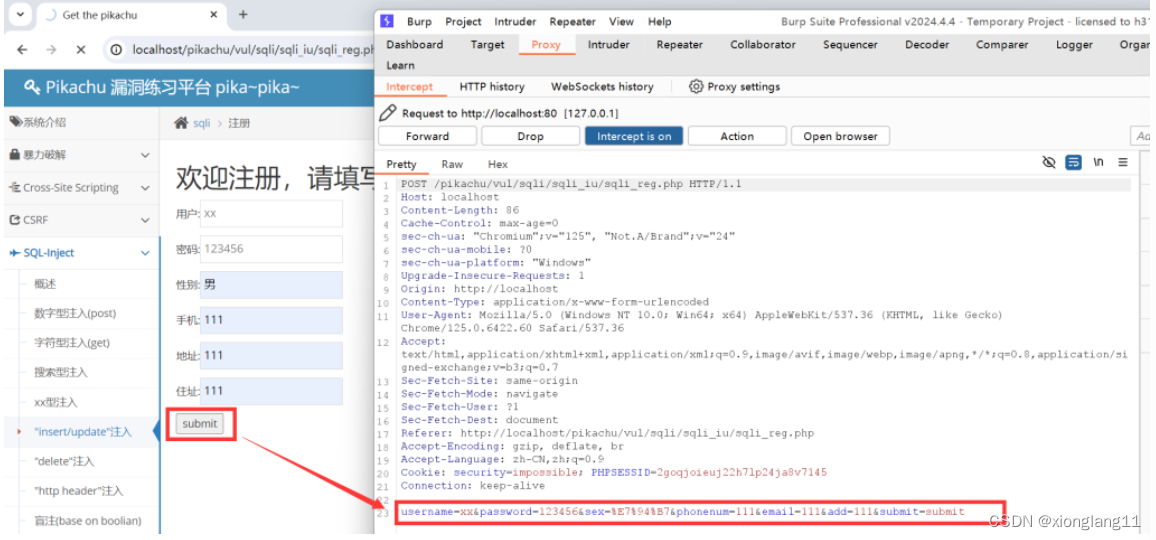Open 搜索型注入 page
1156x540 pixels.
click(60, 373)
